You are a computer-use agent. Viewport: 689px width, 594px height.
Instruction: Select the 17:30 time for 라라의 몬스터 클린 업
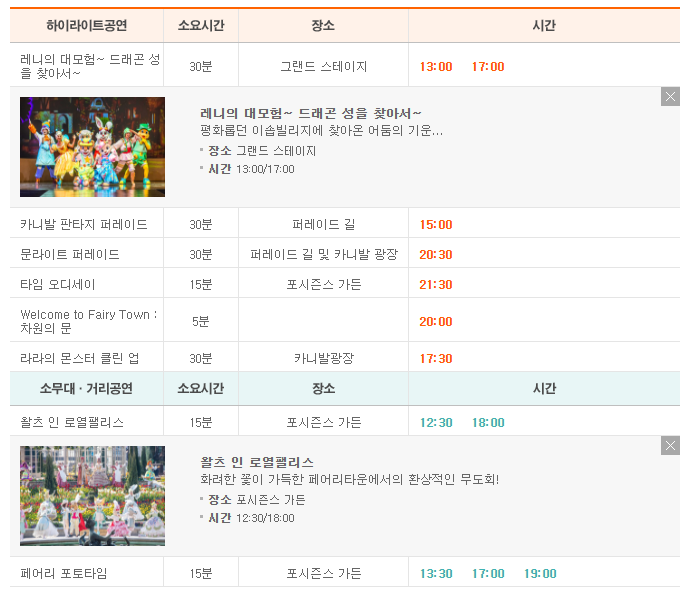tap(436, 359)
